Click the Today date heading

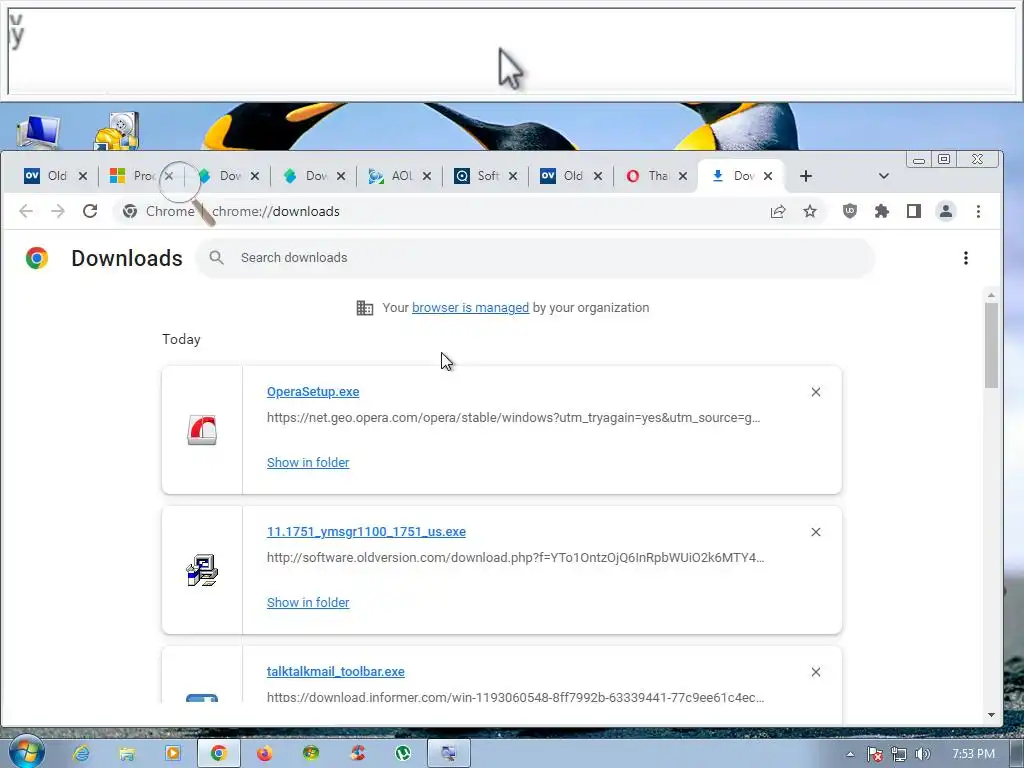coord(181,340)
